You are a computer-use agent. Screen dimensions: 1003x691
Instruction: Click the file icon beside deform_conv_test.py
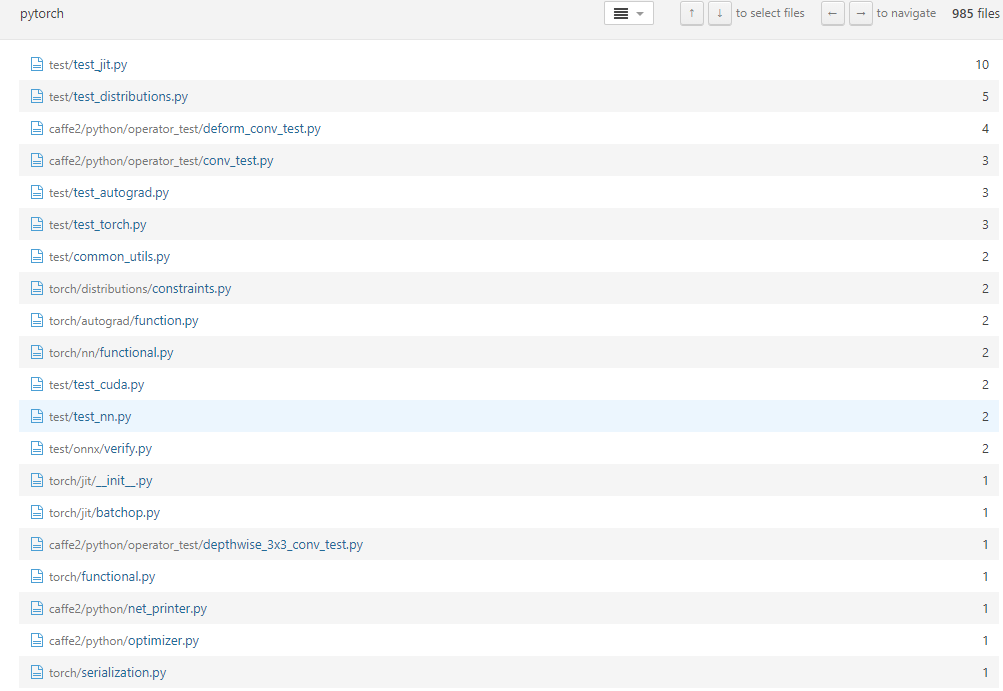tap(37, 128)
